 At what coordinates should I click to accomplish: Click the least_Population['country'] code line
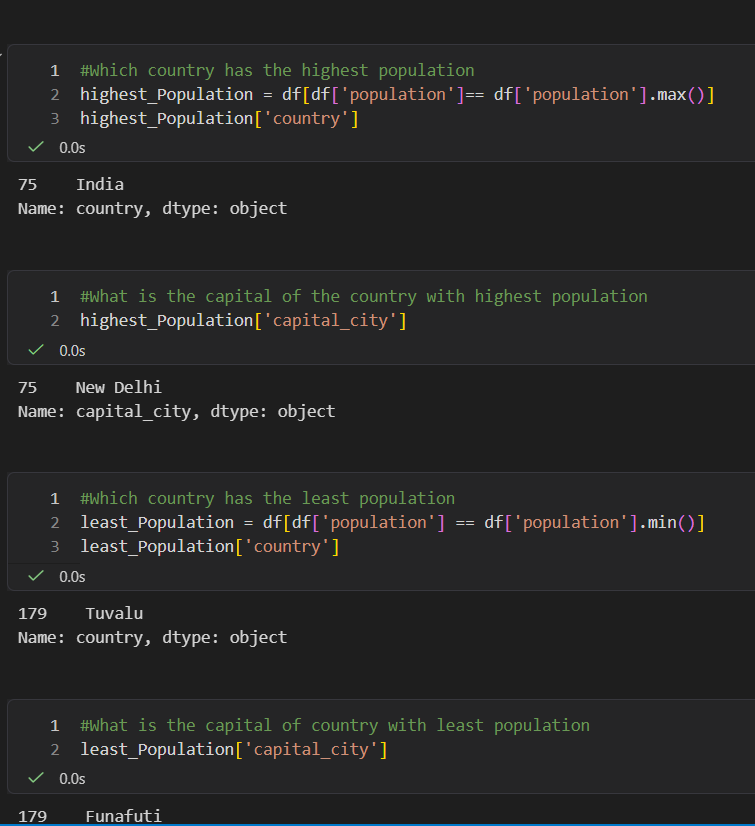(209, 546)
